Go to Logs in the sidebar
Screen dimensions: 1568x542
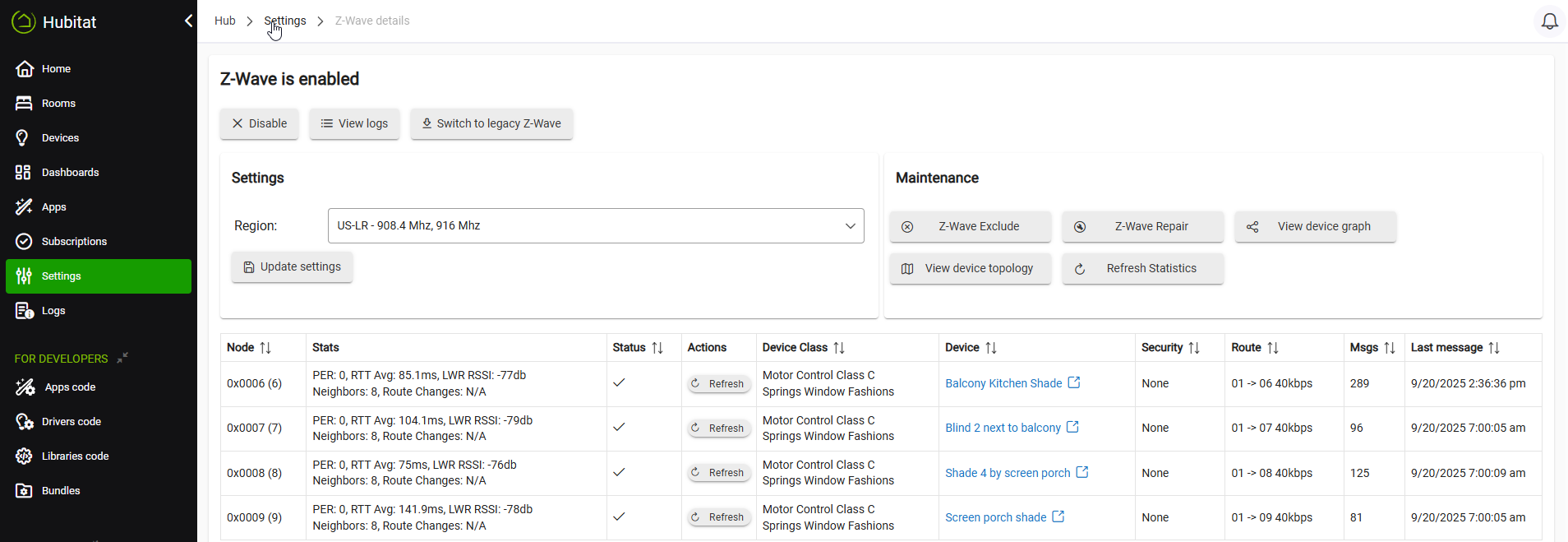pos(53,311)
